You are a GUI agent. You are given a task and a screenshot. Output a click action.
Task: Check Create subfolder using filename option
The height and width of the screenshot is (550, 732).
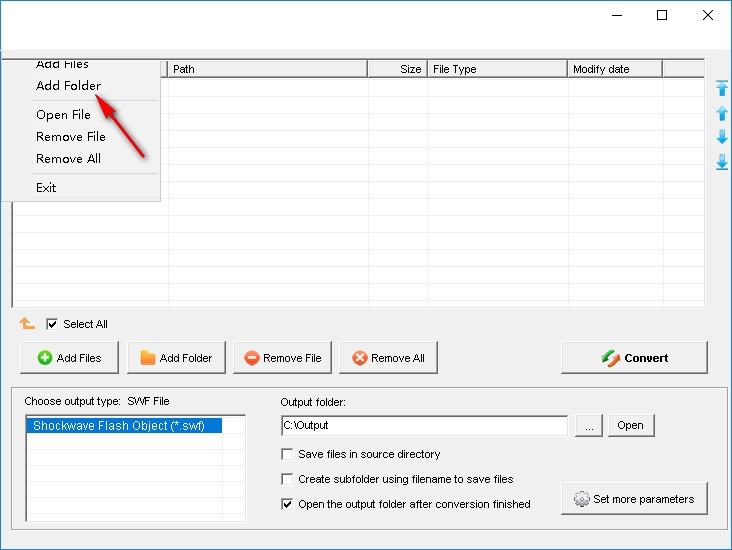pyautogui.click(x=287, y=479)
